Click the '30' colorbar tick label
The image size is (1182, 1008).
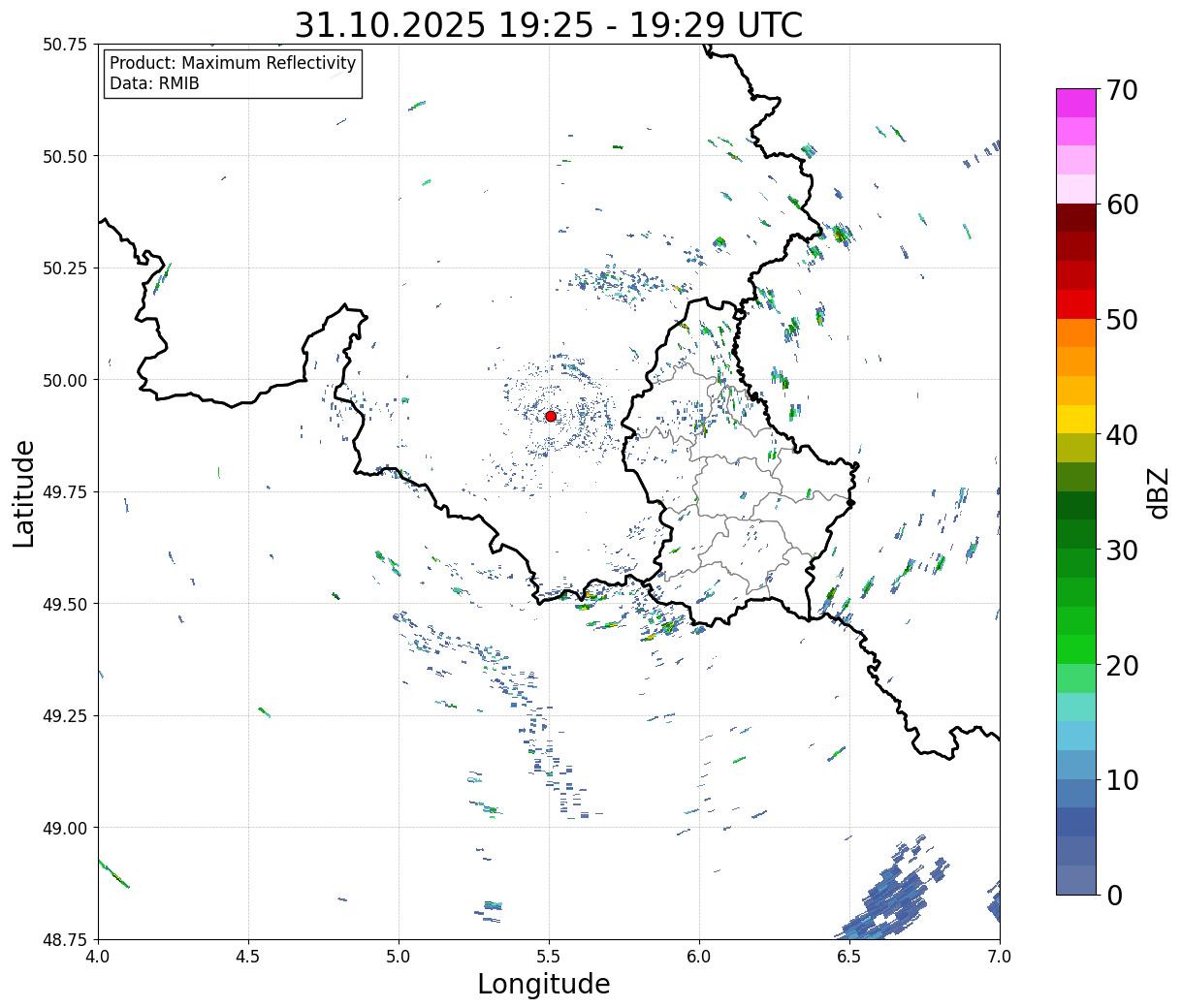coord(1121,551)
